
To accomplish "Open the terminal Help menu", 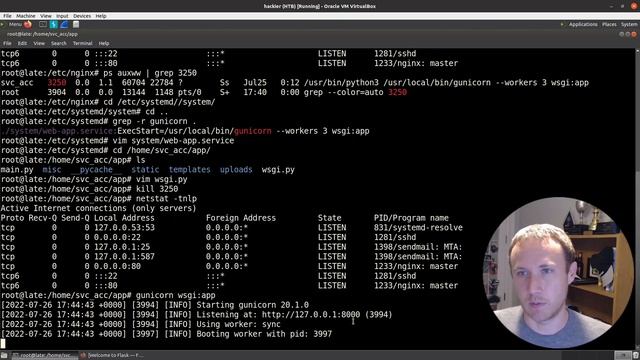I will point(104,43).
